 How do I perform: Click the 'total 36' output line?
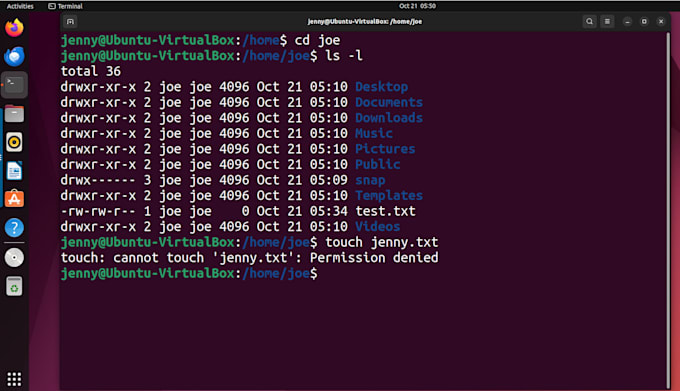tap(91, 71)
